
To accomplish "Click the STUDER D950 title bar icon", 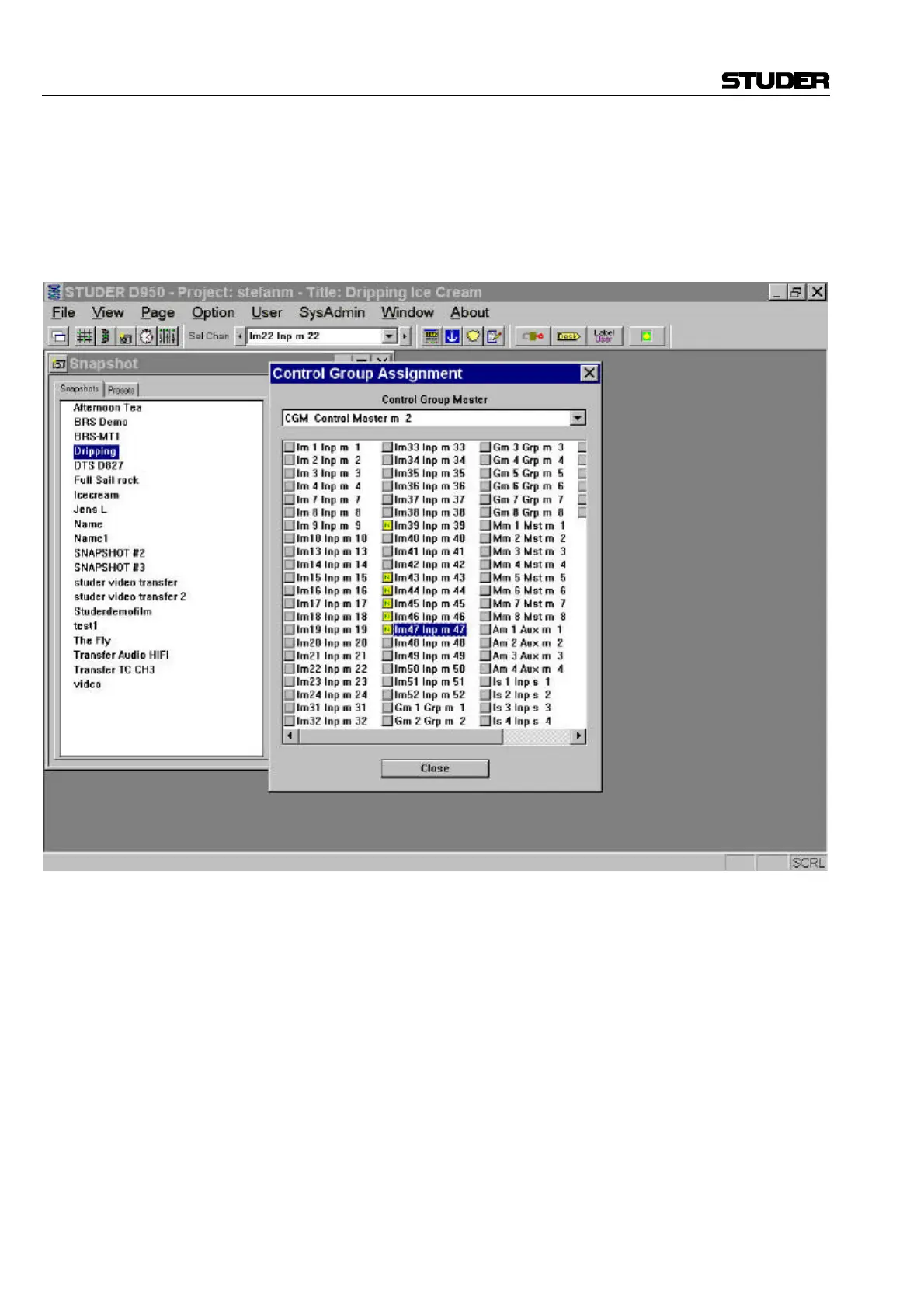I will coord(54,292).
